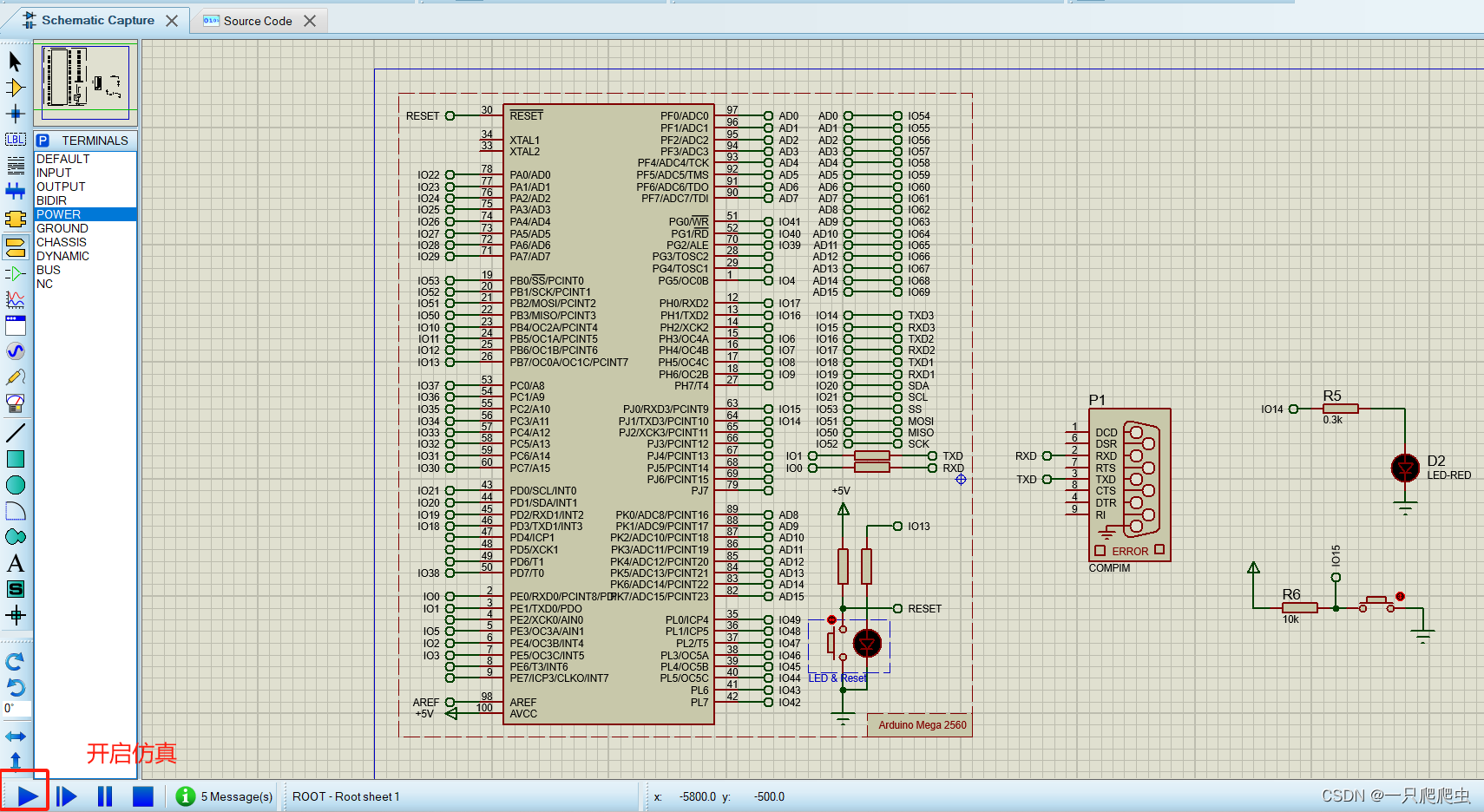
Task: Click the LED & Reset block label
Action: (837, 678)
